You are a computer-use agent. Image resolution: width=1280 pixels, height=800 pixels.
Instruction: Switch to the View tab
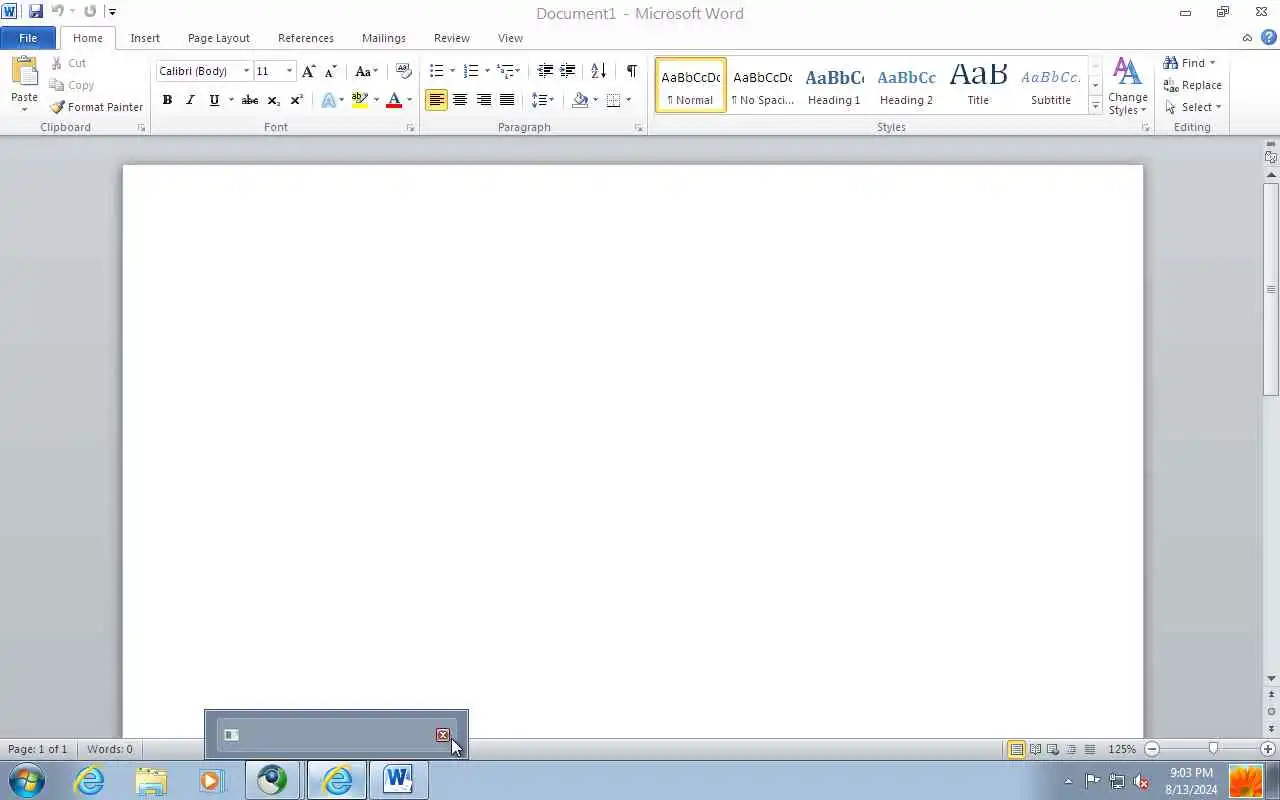(x=510, y=38)
